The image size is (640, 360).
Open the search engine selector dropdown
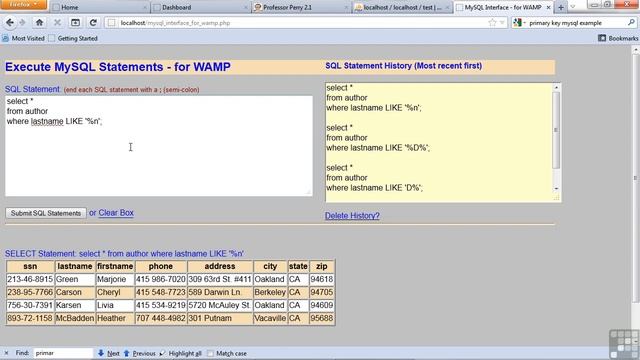point(519,23)
